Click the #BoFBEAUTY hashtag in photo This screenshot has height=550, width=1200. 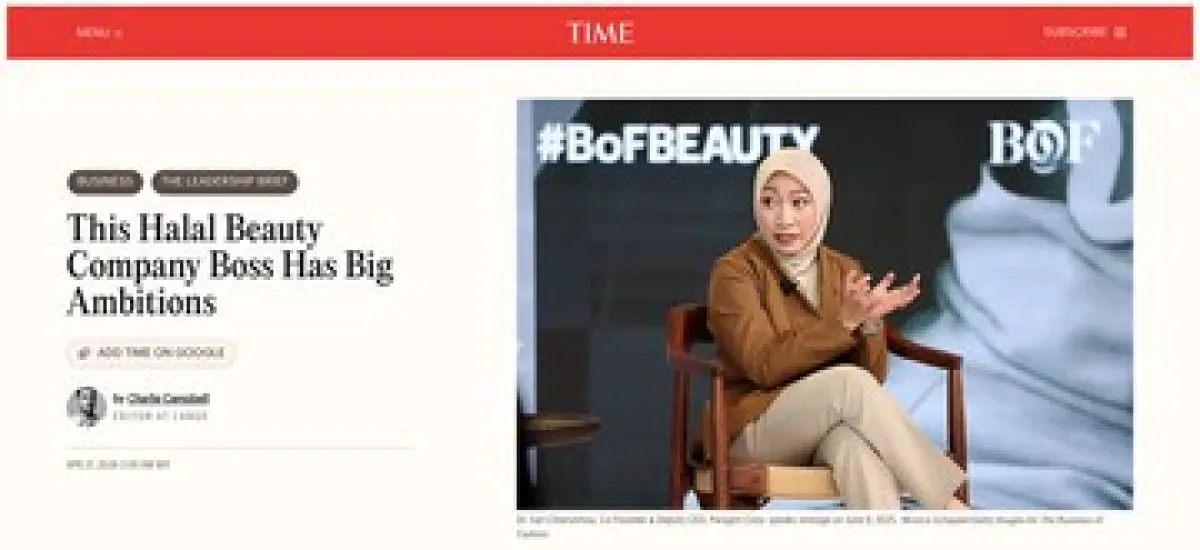677,144
